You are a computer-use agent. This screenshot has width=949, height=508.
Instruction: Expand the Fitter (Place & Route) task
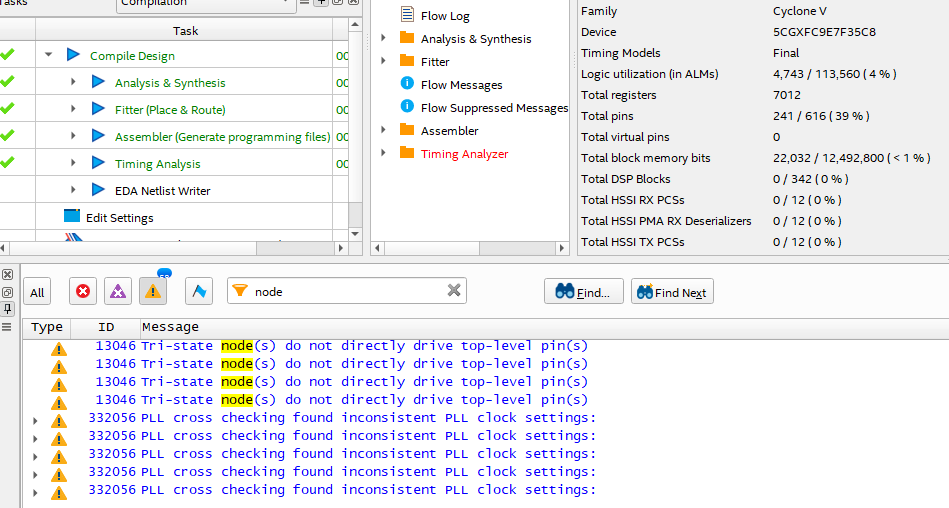click(73, 109)
